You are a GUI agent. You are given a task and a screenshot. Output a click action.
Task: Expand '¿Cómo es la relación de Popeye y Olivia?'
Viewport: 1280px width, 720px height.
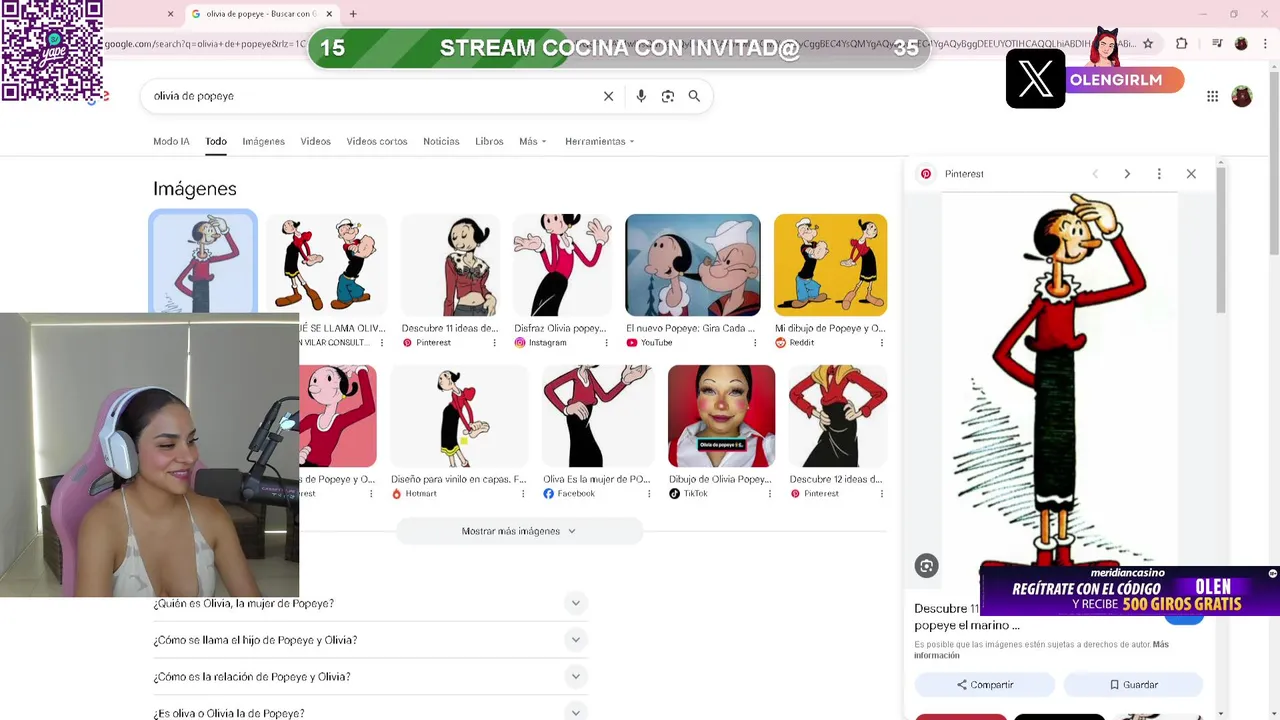pyautogui.click(x=369, y=677)
